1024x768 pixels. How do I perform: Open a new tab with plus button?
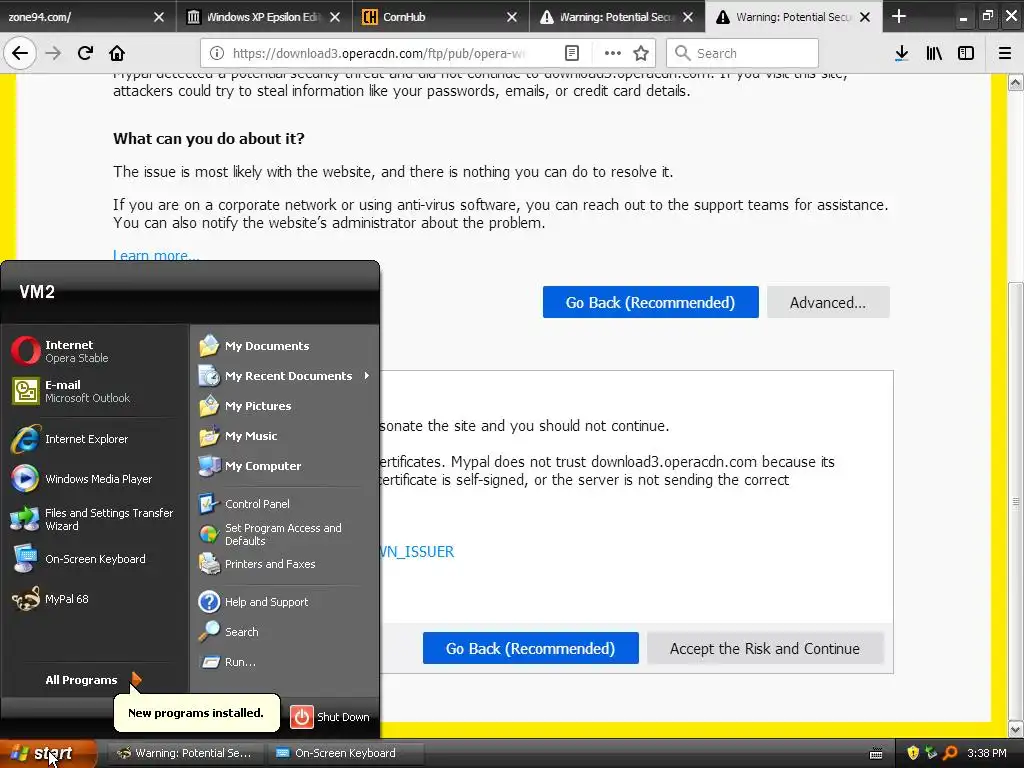pos(899,16)
